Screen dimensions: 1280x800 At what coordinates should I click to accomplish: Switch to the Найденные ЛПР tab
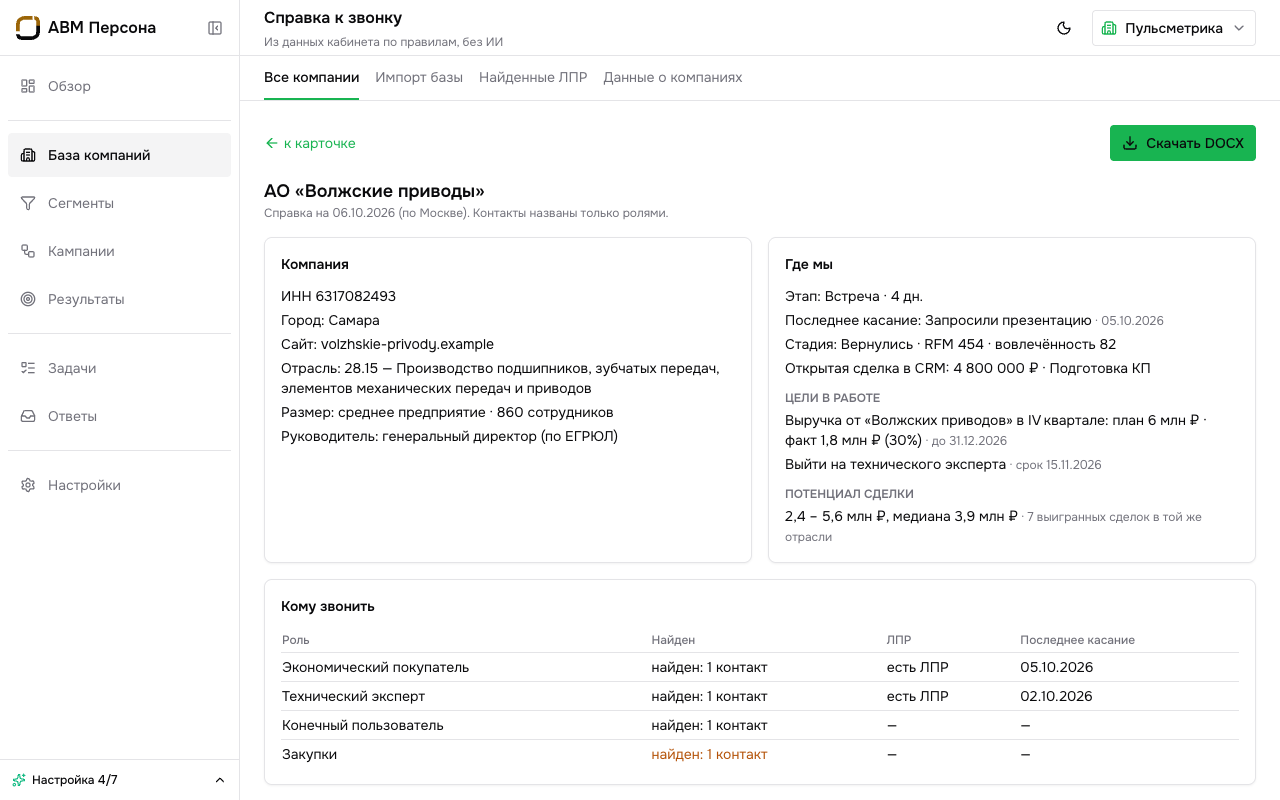click(533, 78)
